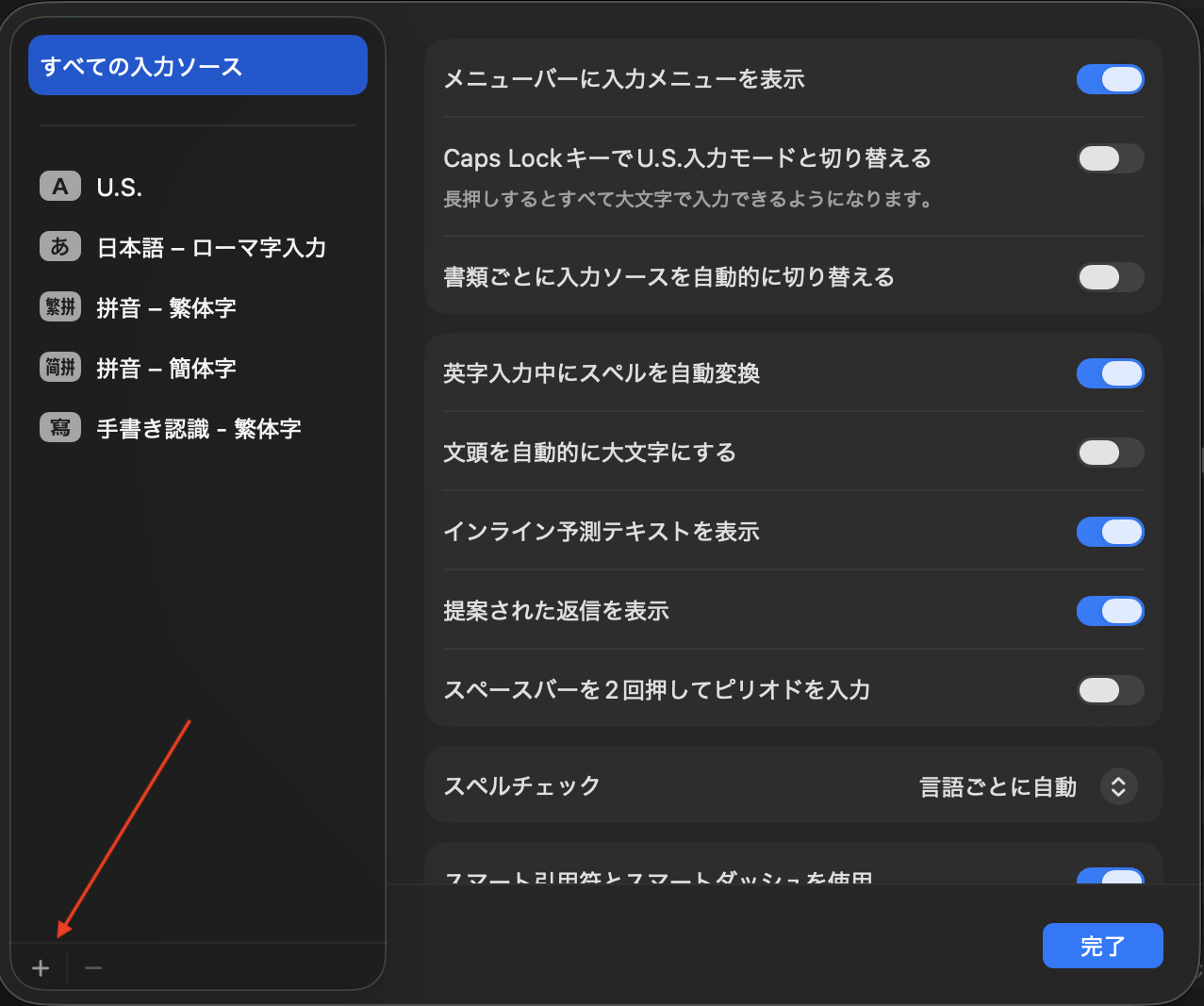
Task: Open the スペルチェック language dropdown
Action: tap(1027, 786)
